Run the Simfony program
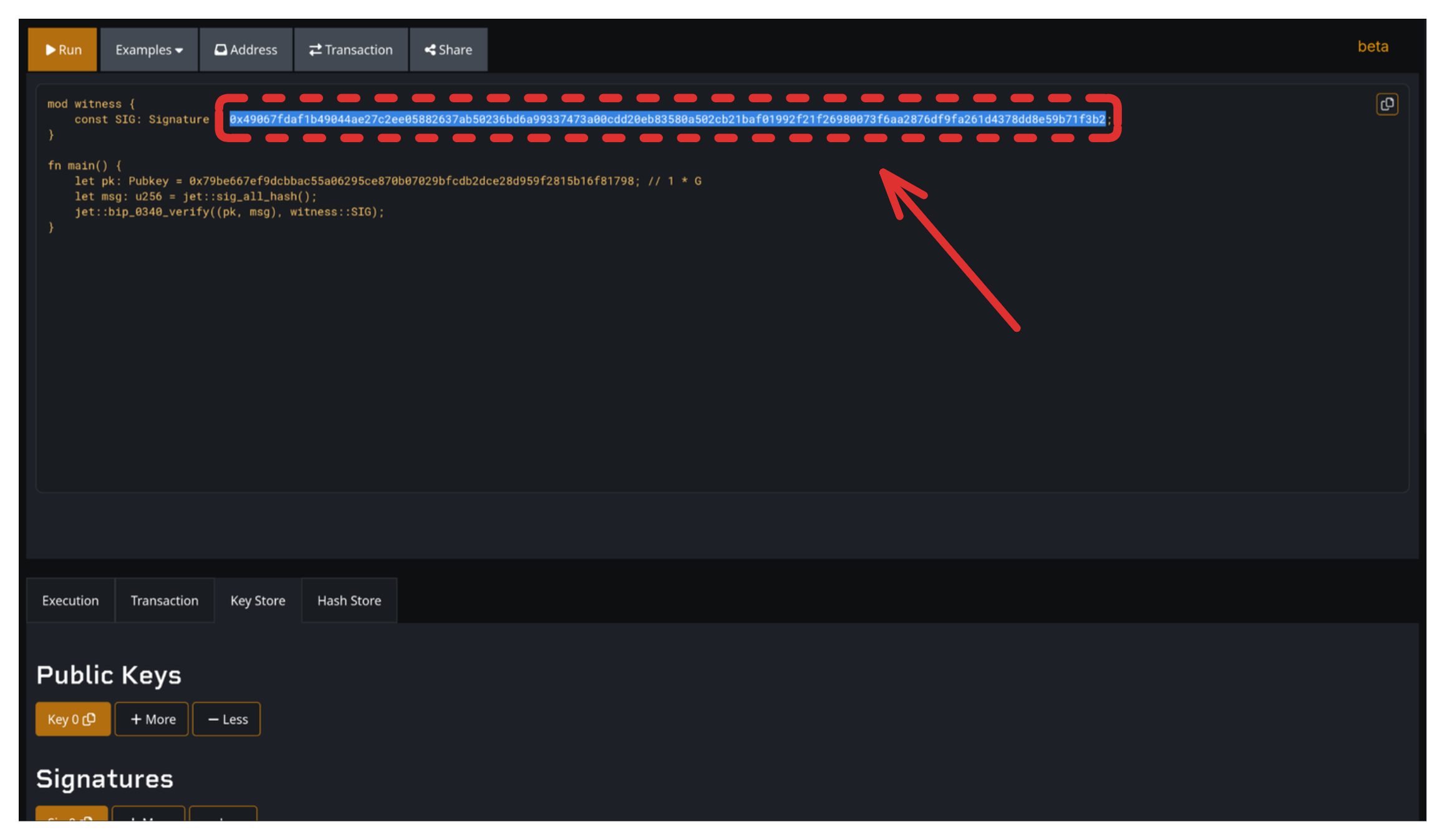This screenshot has width=1445, height=840. click(62, 49)
